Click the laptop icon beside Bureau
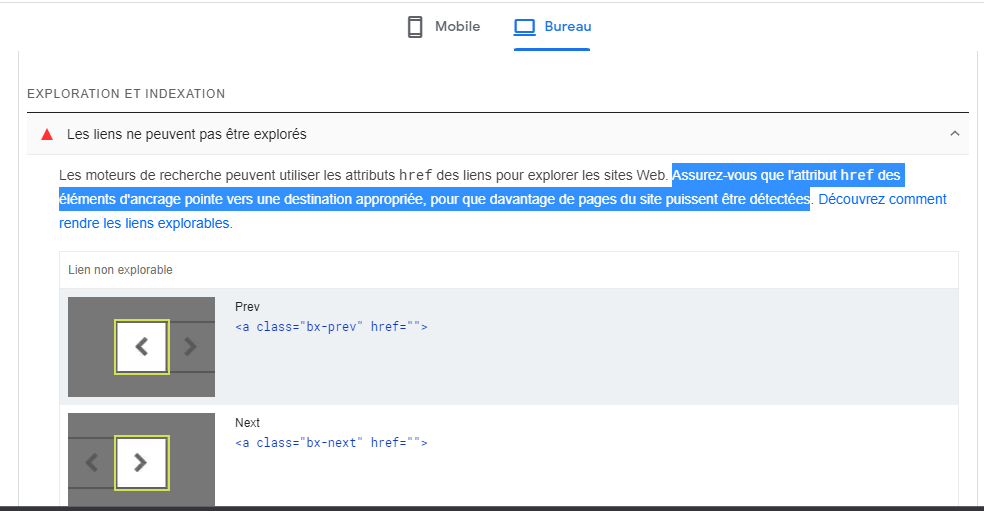This screenshot has width=984, height=511. click(x=525, y=27)
